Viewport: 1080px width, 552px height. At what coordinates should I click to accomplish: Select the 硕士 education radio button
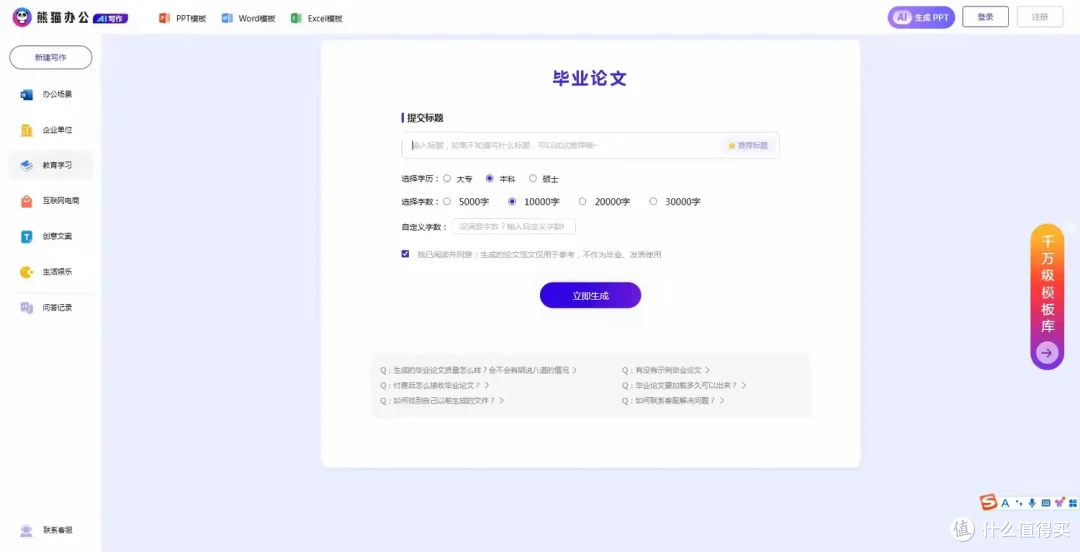point(532,178)
